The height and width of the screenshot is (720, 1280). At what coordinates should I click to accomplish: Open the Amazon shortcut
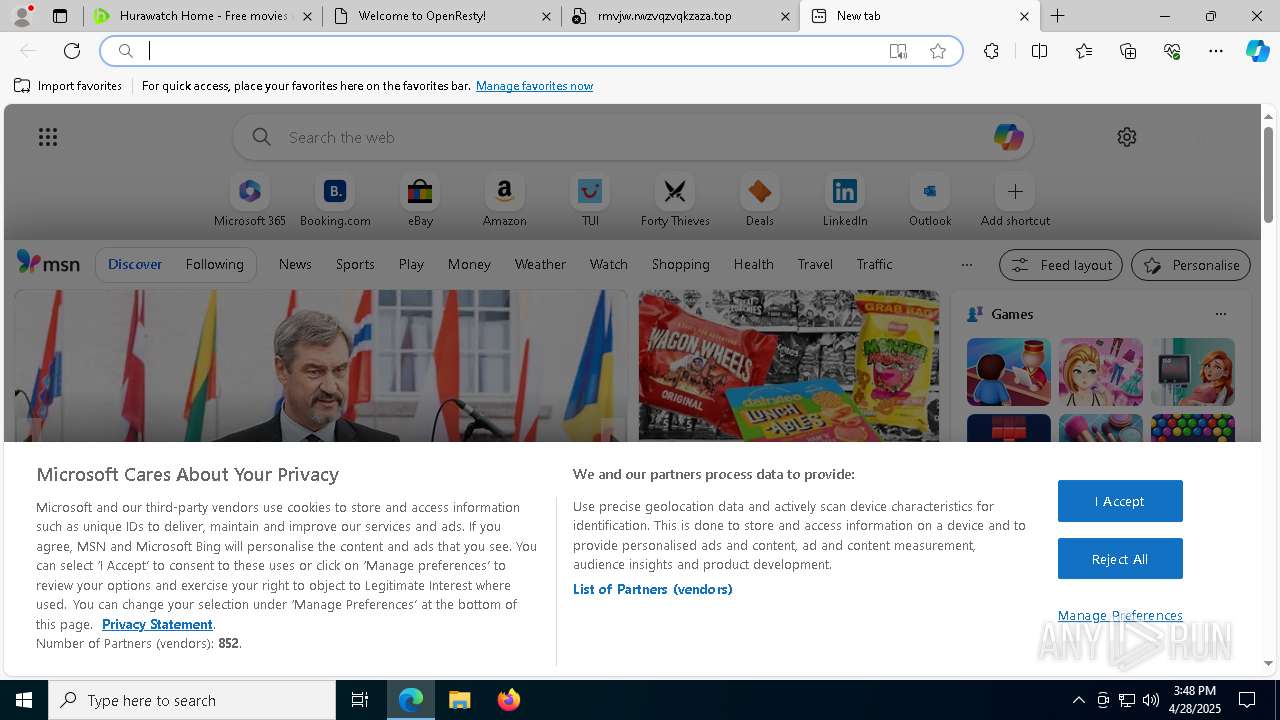pos(505,200)
